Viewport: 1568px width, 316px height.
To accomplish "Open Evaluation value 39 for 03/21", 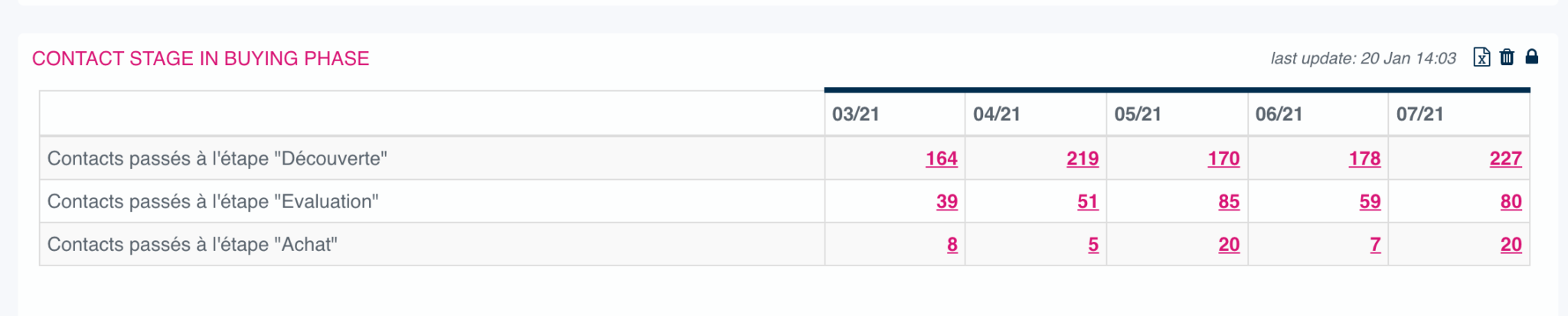I will (x=946, y=201).
